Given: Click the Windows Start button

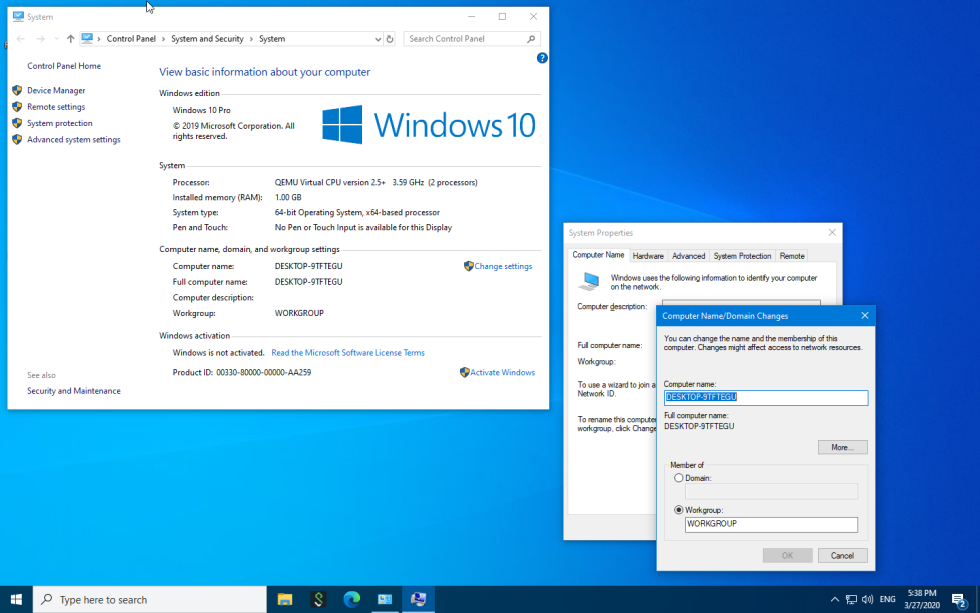Looking at the screenshot, I should (16, 599).
